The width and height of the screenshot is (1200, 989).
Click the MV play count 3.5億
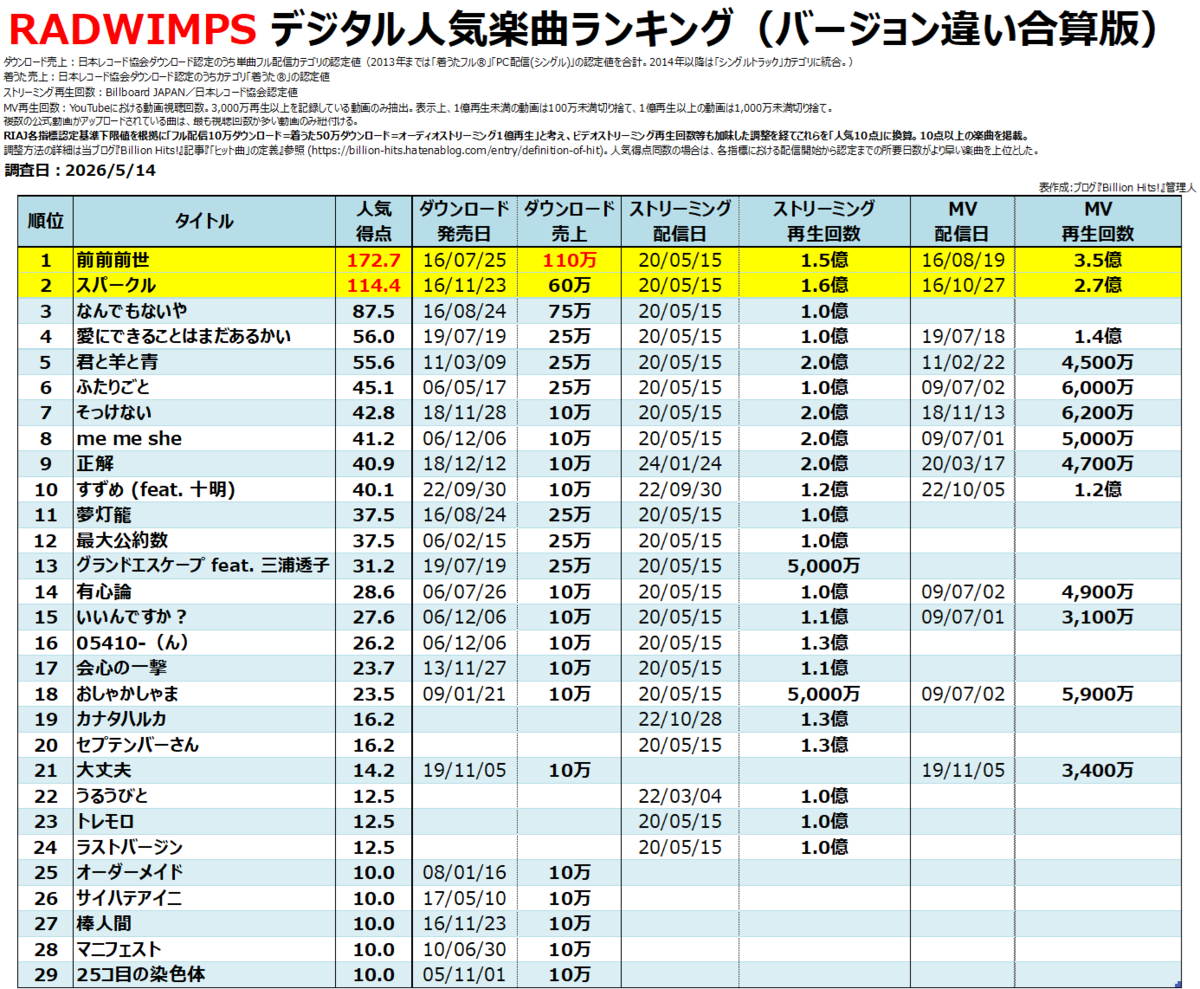[x=1098, y=260]
